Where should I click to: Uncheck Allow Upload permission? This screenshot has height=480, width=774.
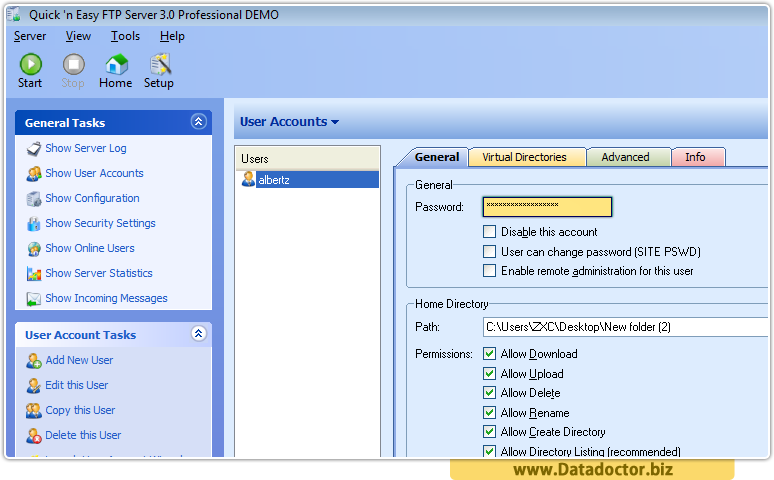click(489, 373)
